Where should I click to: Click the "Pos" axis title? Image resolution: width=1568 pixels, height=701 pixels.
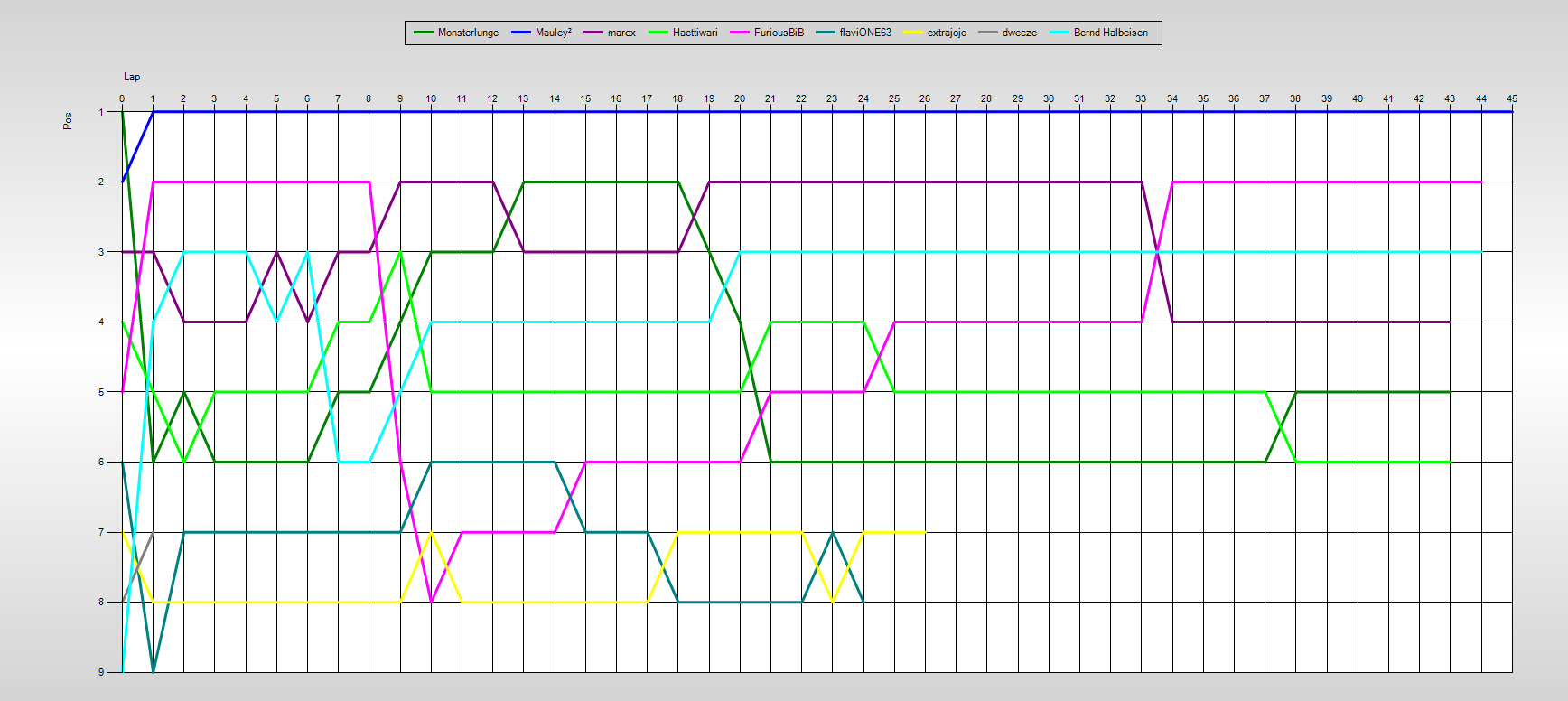(68, 121)
